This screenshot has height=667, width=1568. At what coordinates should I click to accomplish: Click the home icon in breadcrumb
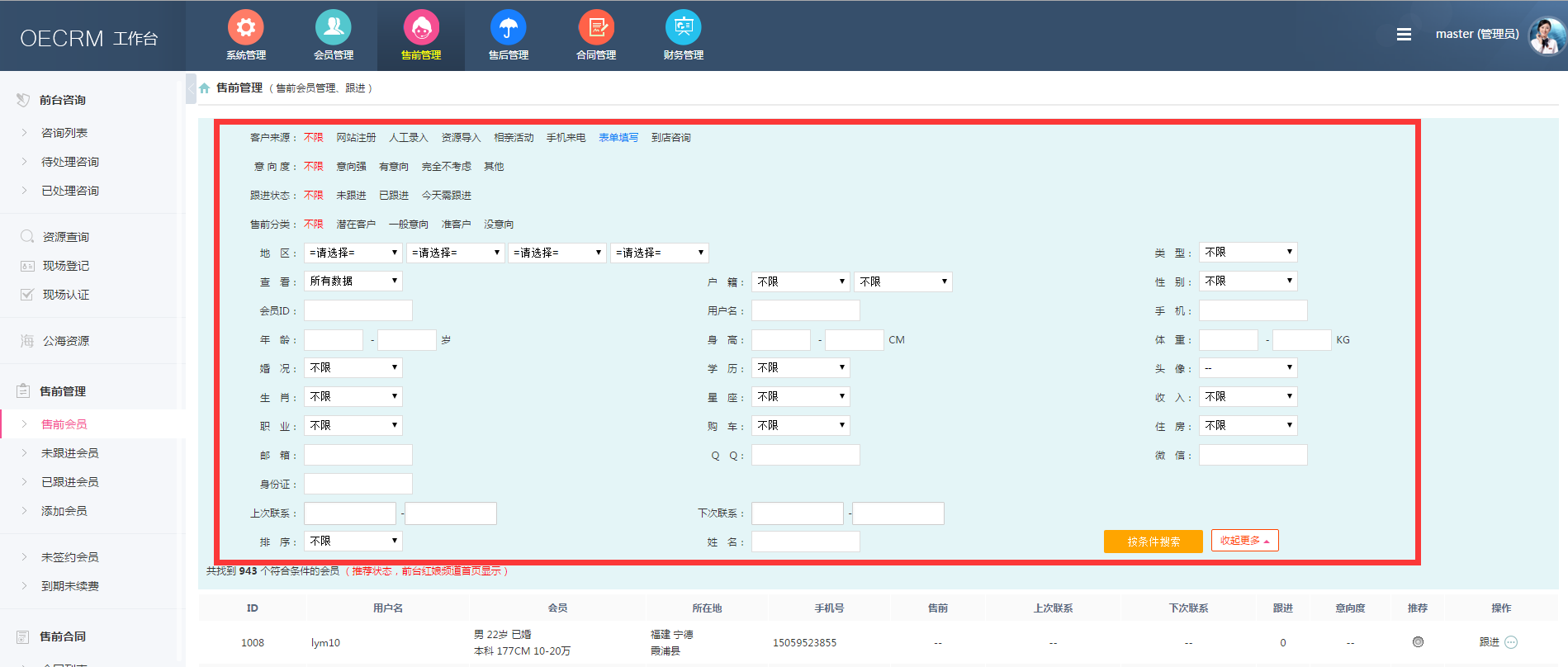point(204,88)
